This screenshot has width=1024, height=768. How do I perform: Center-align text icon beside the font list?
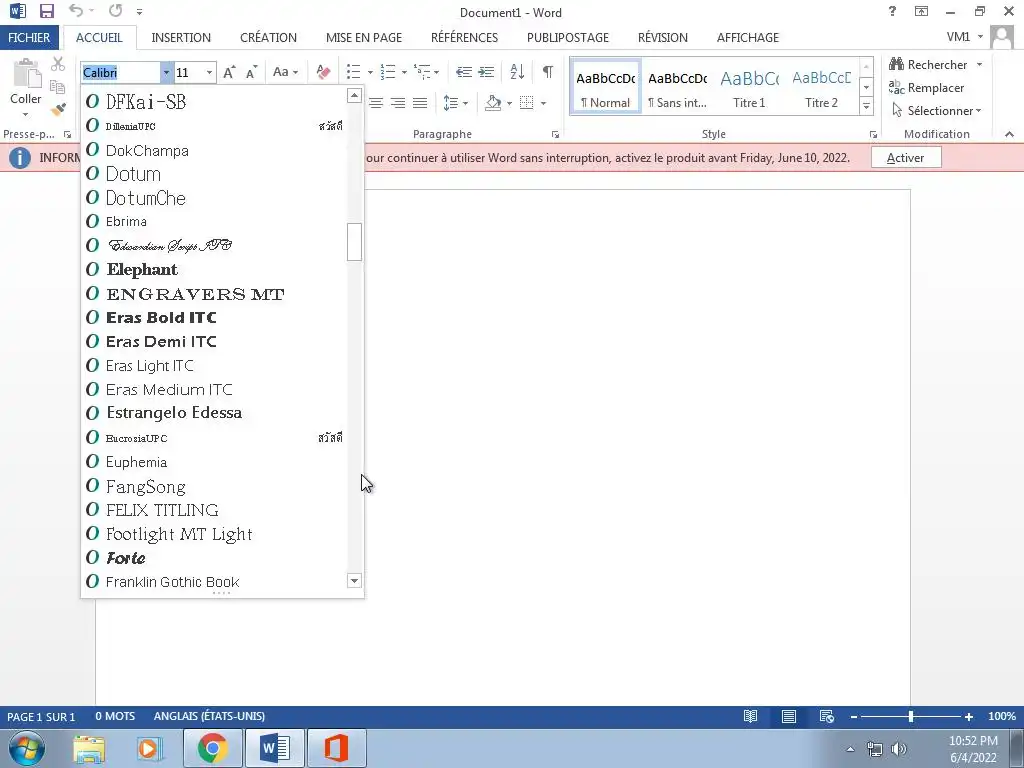point(376,103)
